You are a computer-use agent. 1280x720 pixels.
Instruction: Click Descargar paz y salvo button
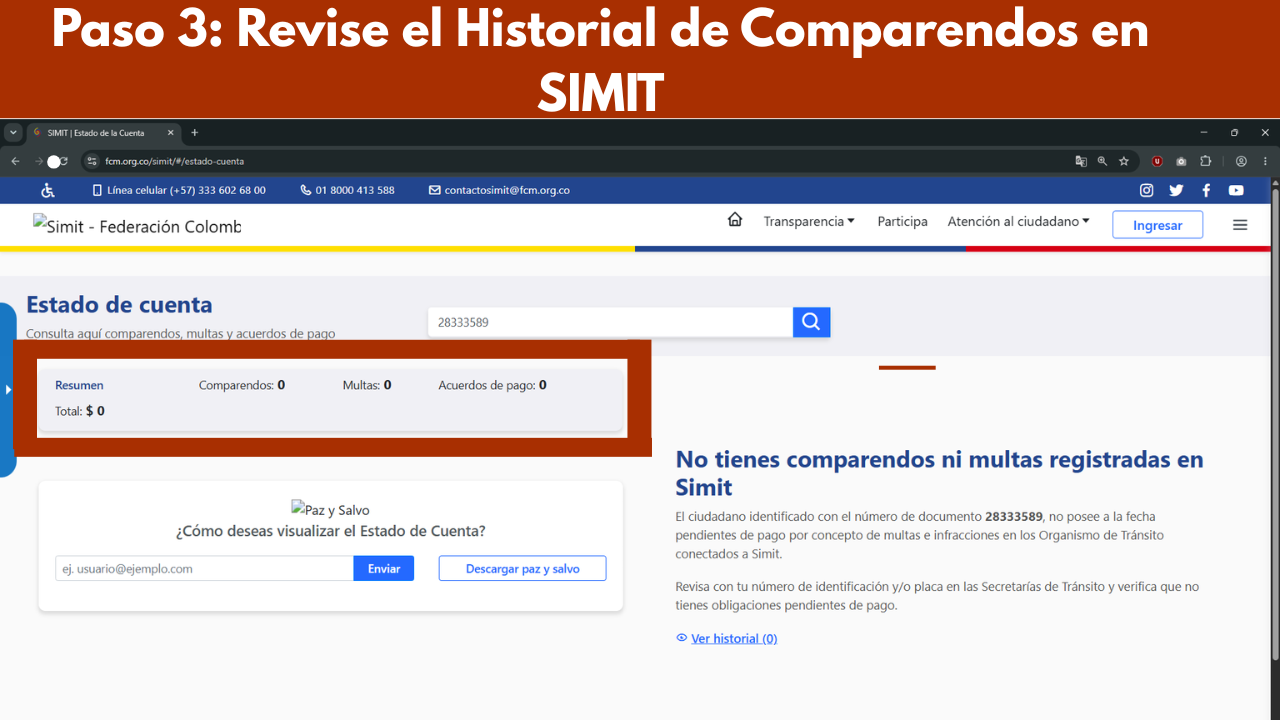pyautogui.click(x=522, y=568)
